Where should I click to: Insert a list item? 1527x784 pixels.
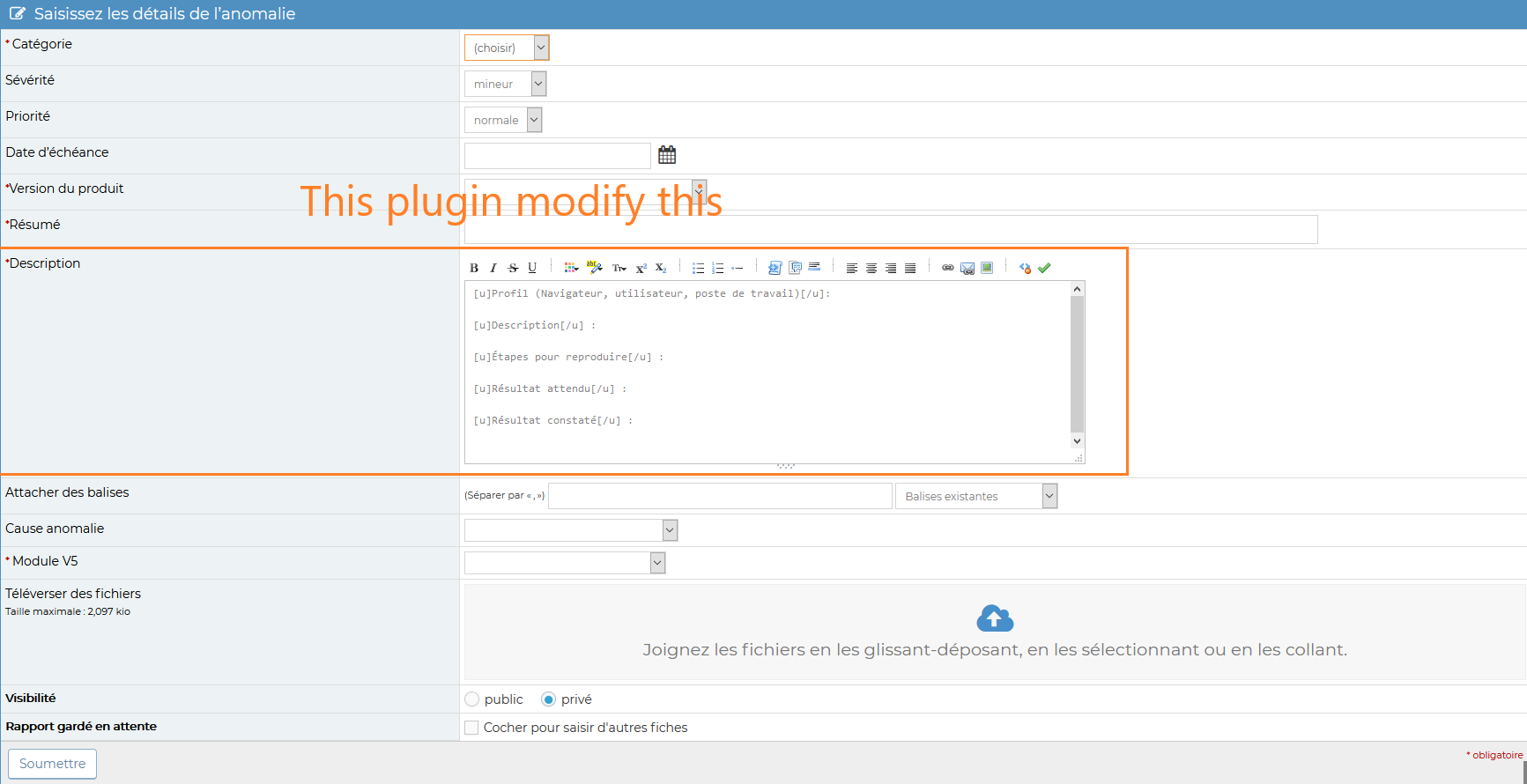click(738, 268)
